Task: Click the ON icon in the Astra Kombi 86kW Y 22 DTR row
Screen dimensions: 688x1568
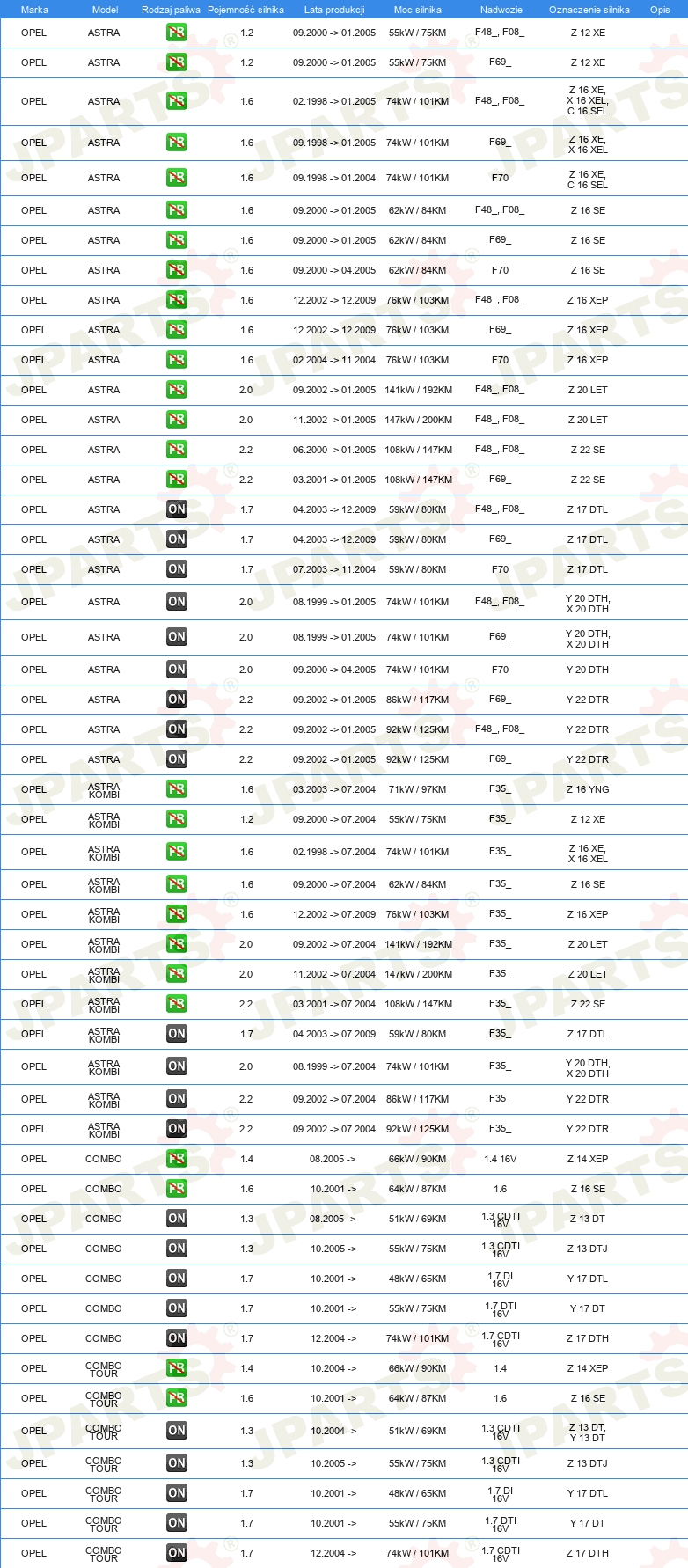Action: click(x=177, y=1099)
